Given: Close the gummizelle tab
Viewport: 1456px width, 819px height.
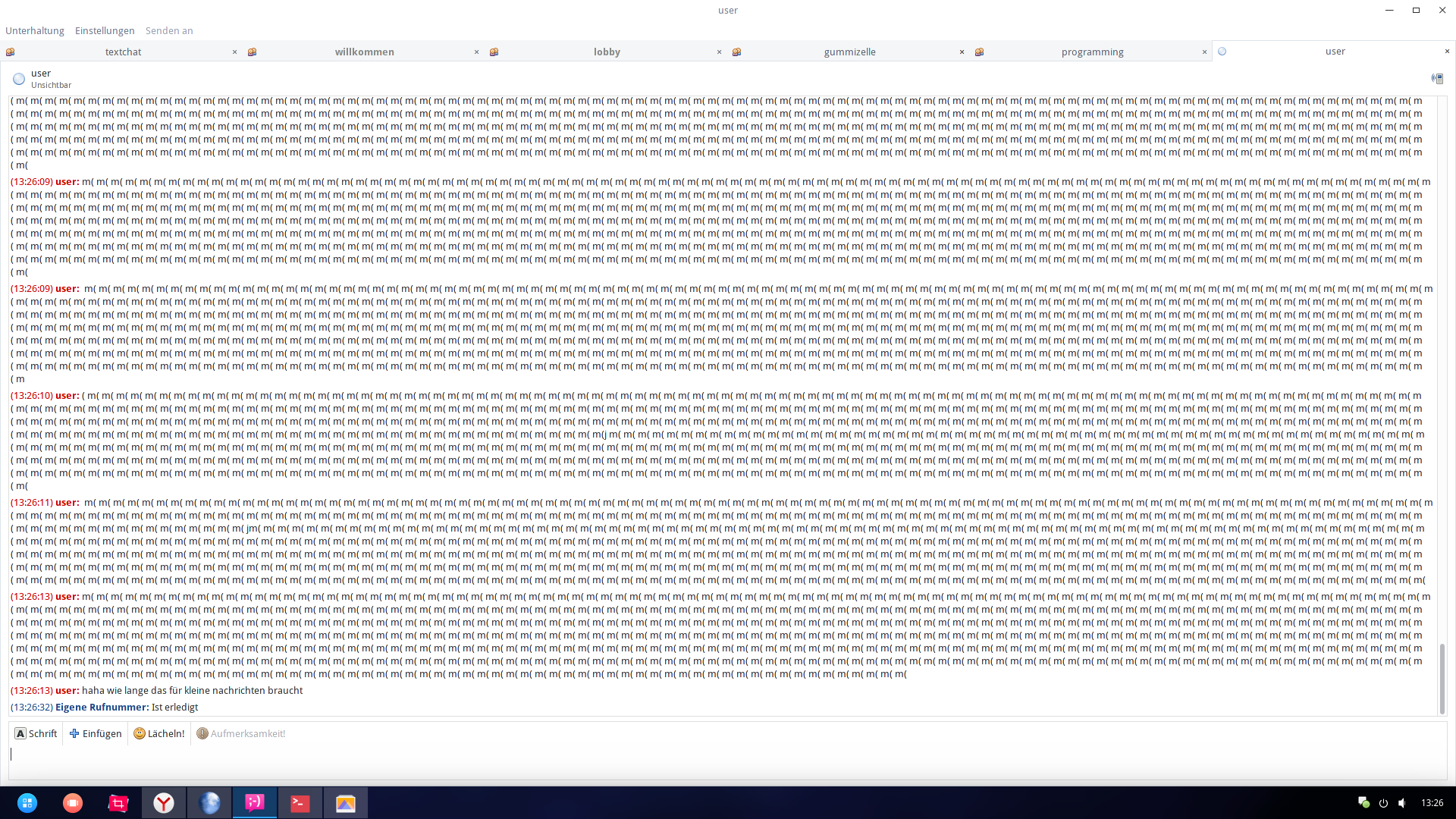Looking at the screenshot, I should (x=962, y=52).
